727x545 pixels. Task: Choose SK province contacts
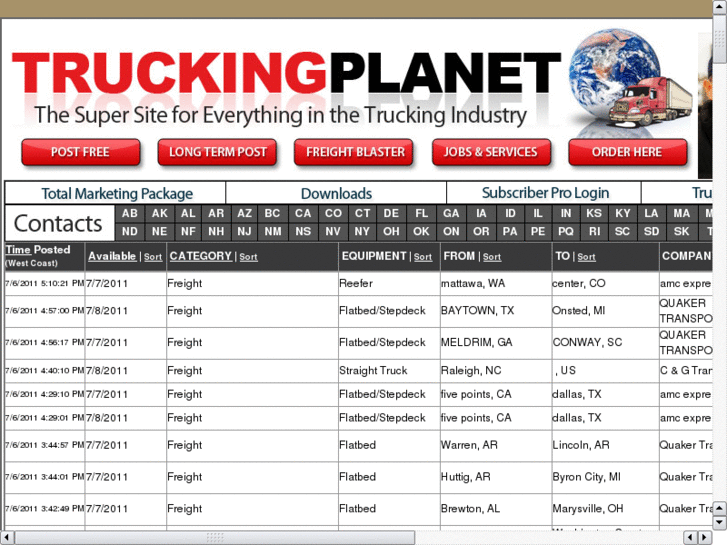pyautogui.click(x=681, y=231)
